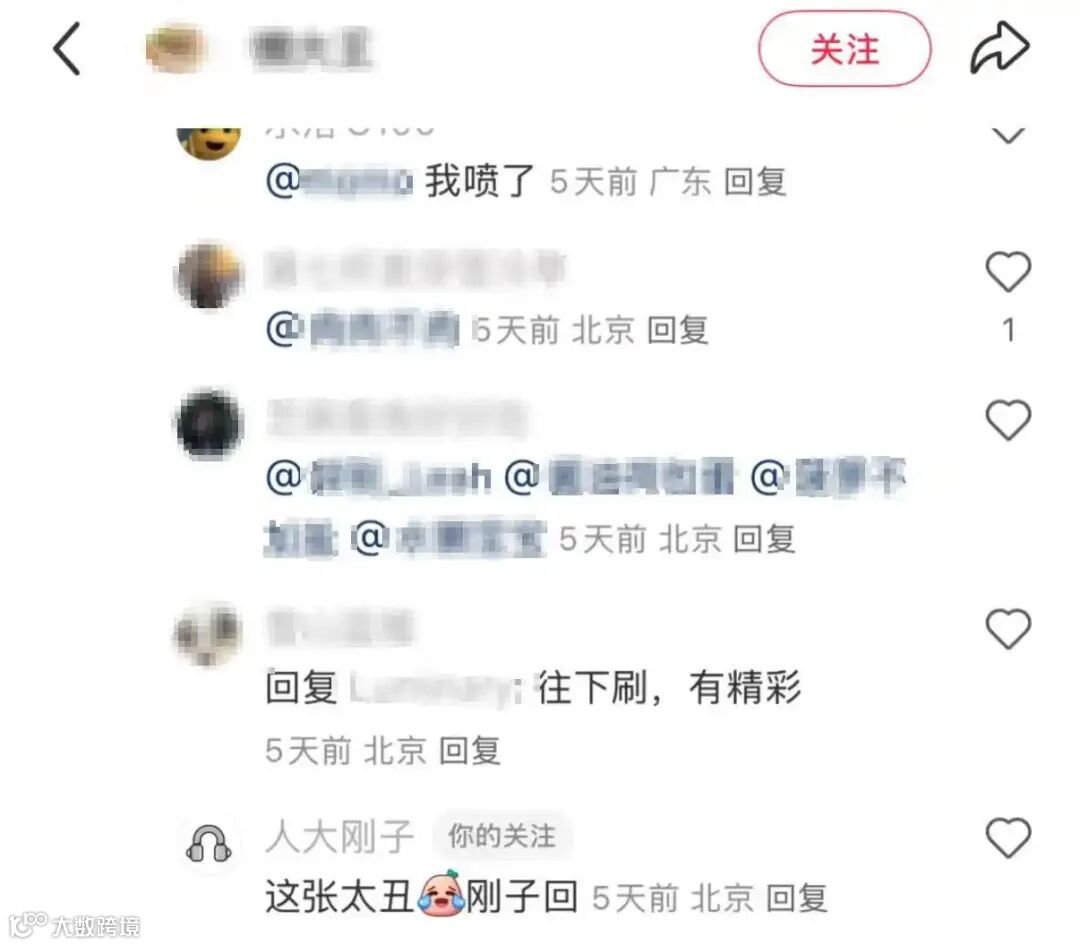Open the 人大刚子 headphone avatar
This screenshot has height=946, width=1080.
pos(209,844)
